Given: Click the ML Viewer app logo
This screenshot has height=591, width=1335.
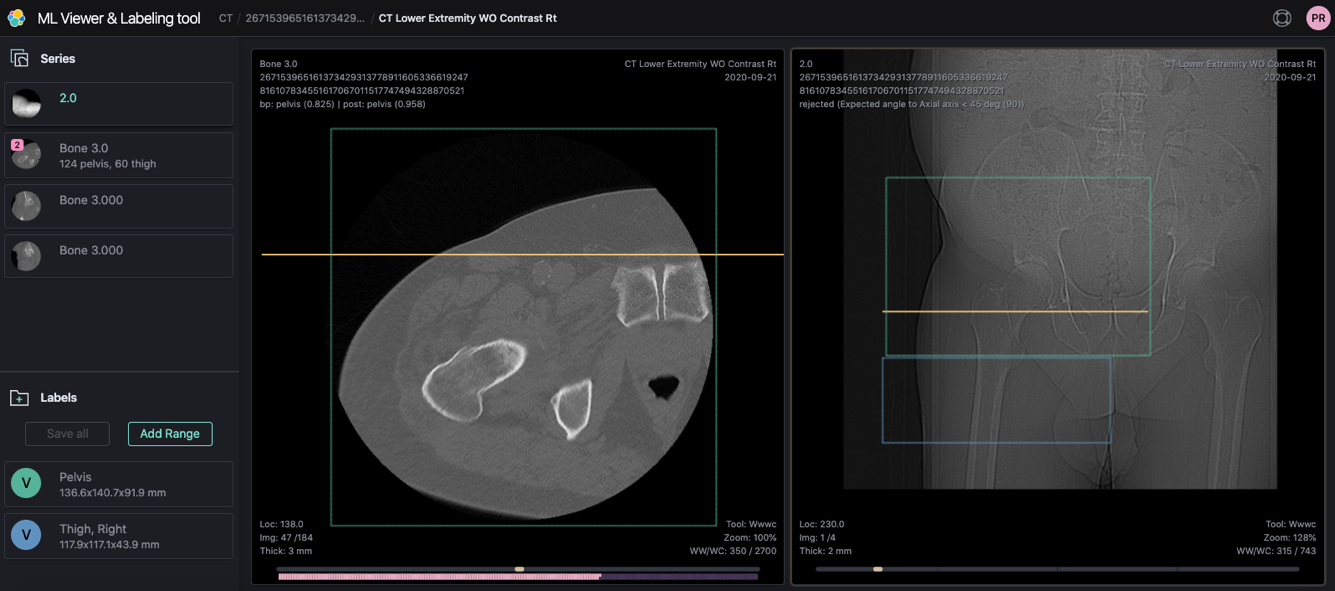Looking at the screenshot, I should click(16, 18).
